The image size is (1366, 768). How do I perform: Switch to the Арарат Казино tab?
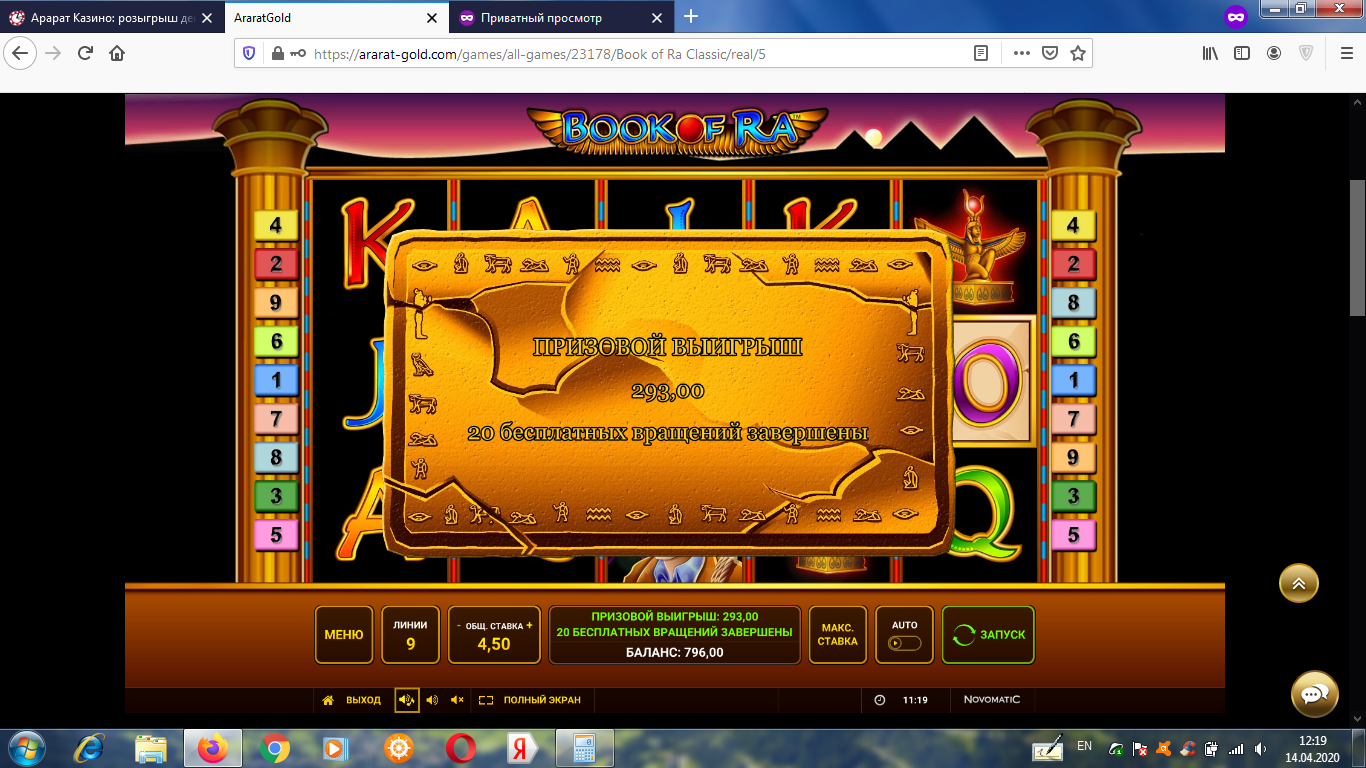point(112,18)
